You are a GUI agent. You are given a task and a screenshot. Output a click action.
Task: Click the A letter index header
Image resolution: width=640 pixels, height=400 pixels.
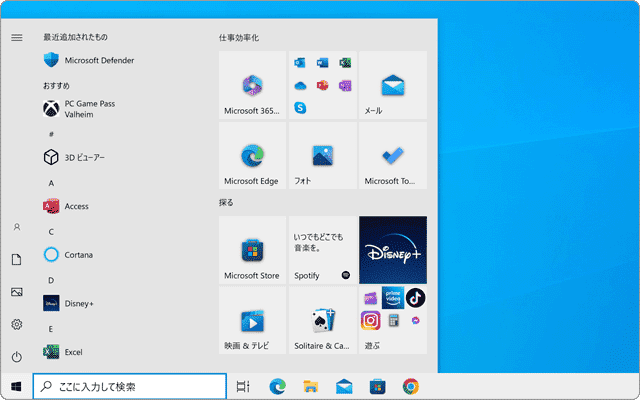[51, 183]
